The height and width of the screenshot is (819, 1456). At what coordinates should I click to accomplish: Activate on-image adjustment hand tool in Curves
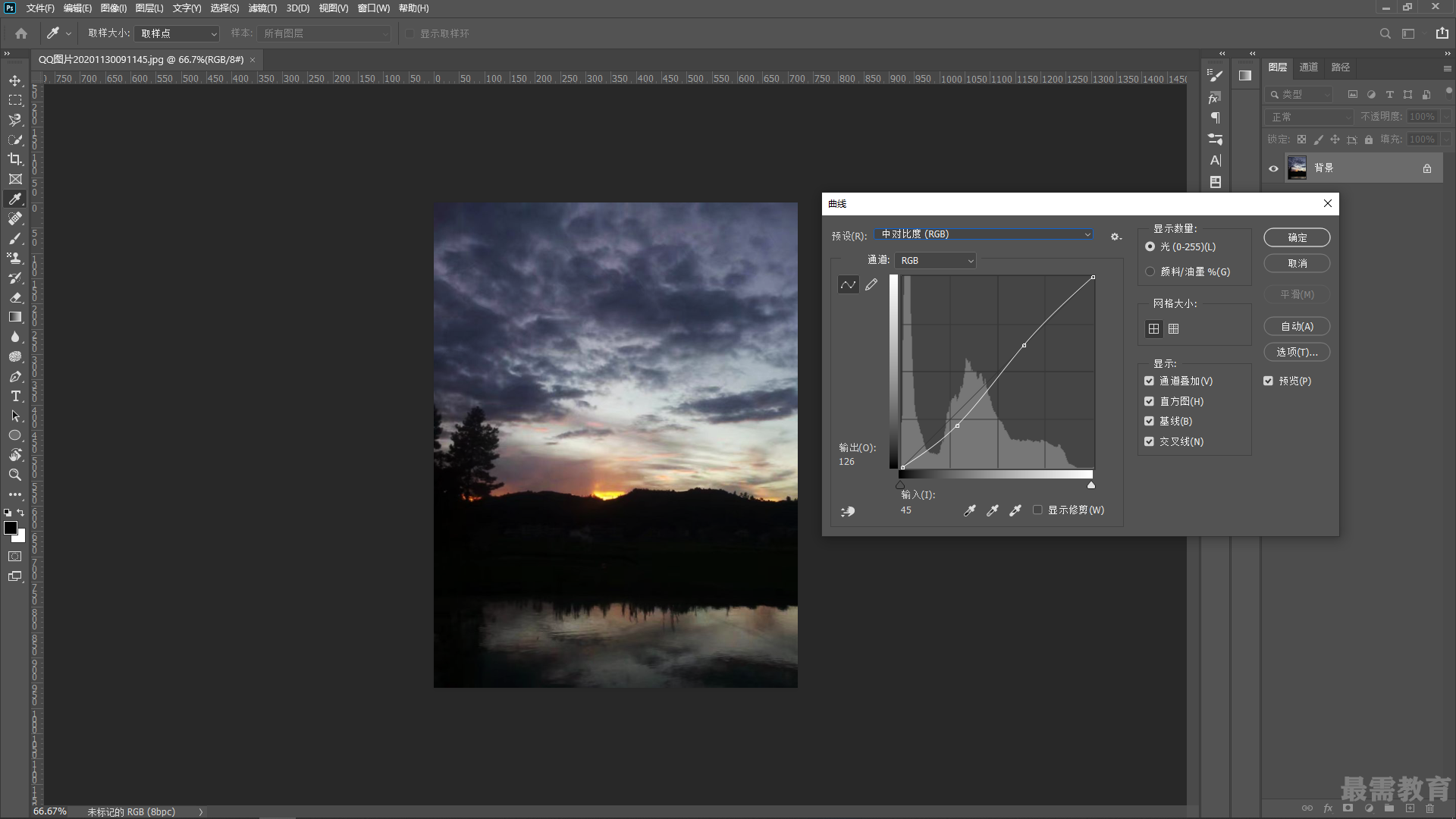point(848,511)
